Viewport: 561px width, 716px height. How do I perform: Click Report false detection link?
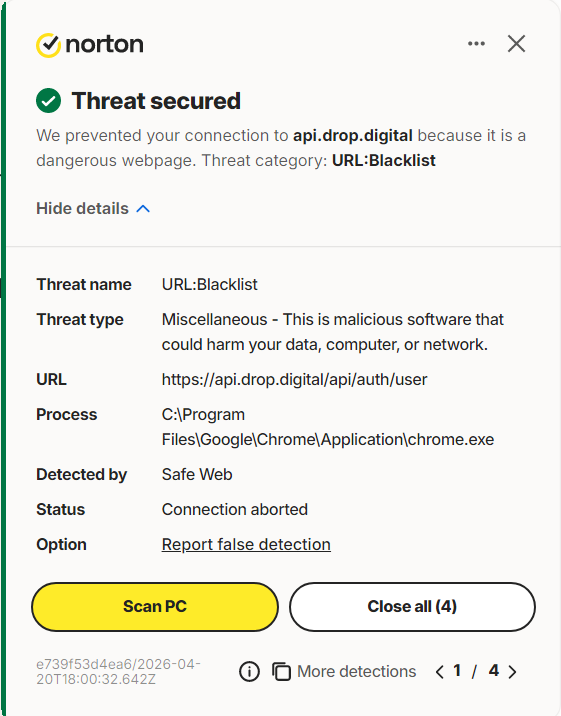point(246,544)
